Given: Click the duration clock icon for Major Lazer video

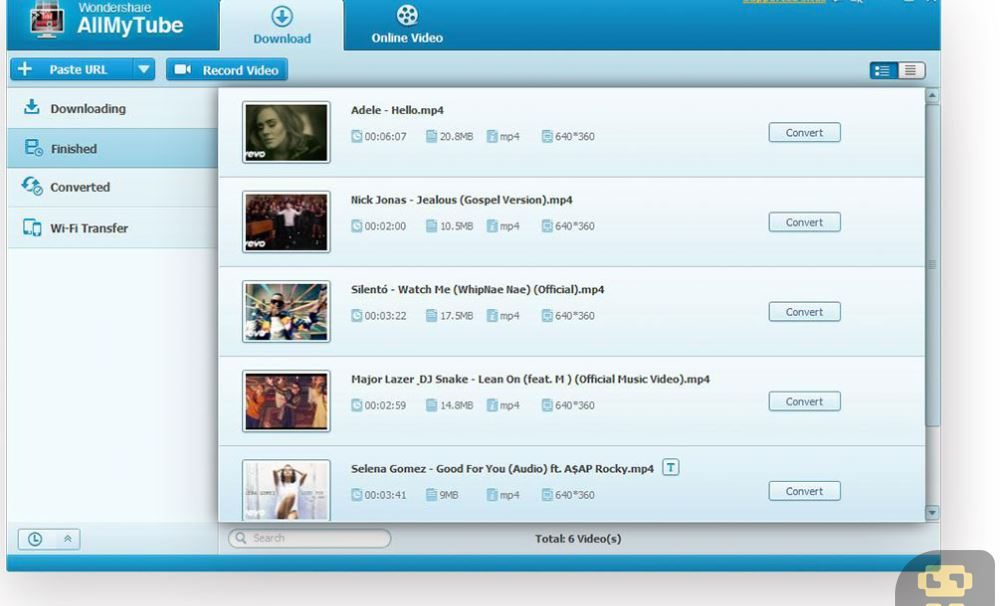Looking at the screenshot, I should coord(357,405).
